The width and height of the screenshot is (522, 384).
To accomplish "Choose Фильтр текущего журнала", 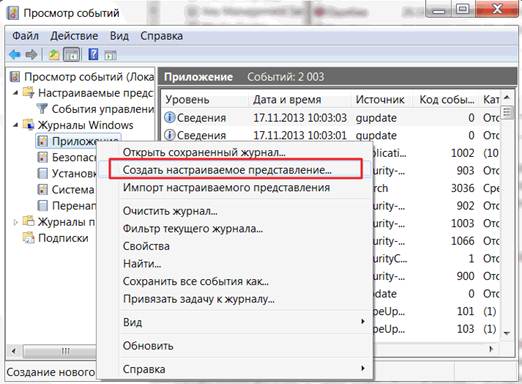I will point(236,228).
